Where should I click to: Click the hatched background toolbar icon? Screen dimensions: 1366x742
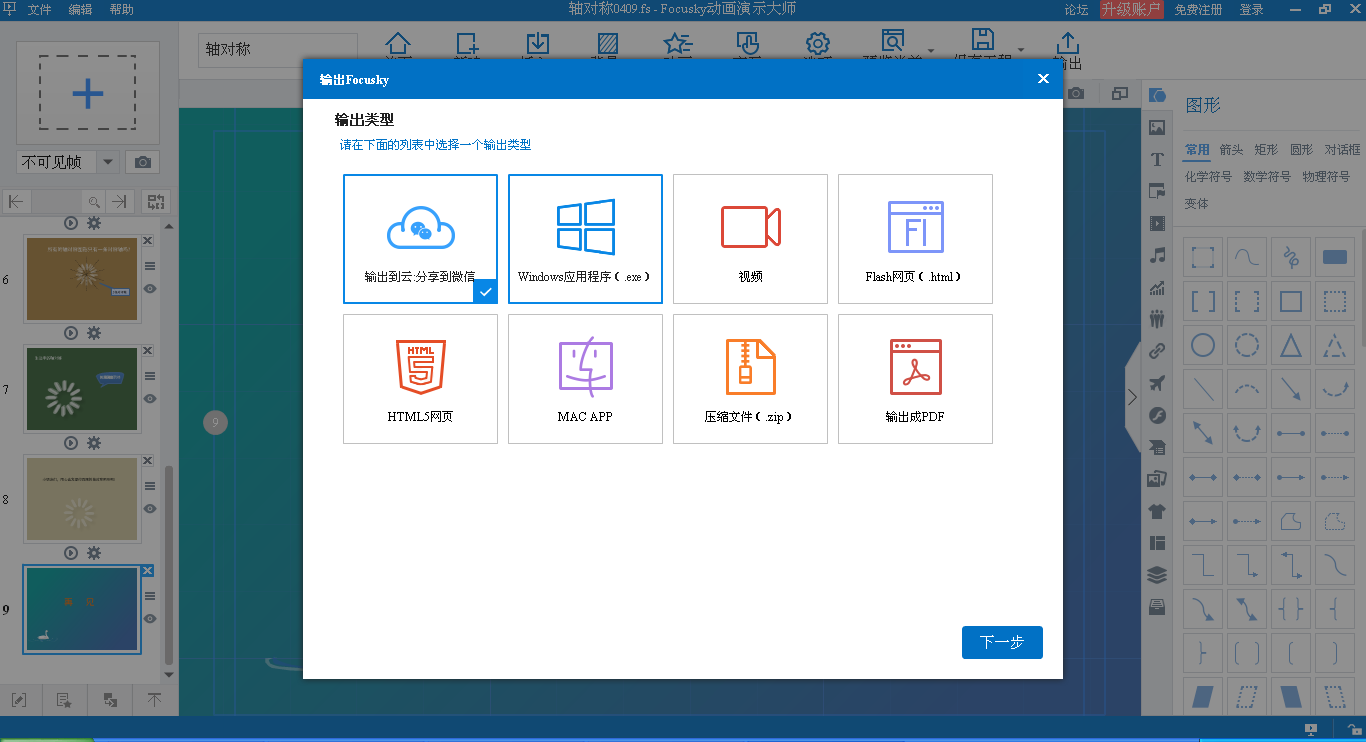(607, 45)
